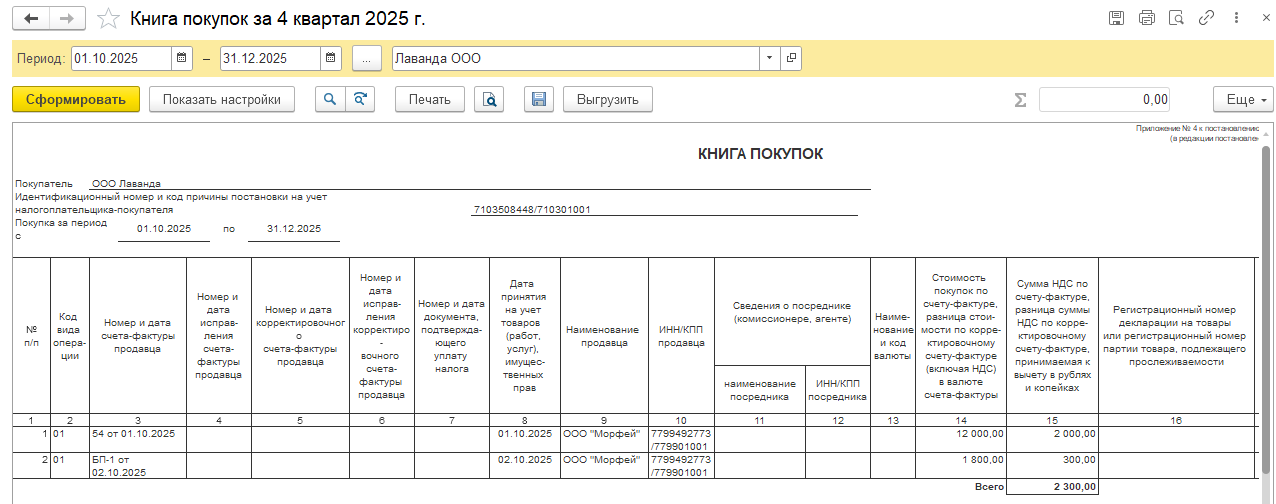
Task: Click the Лаванда ООО organization field
Action: coord(575,59)
